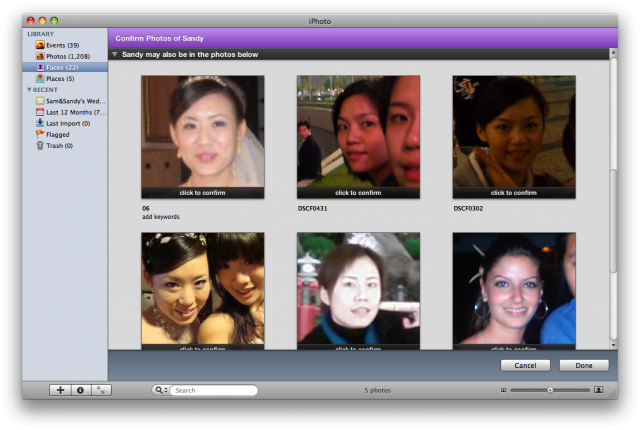Click the 'Places (5)' label
The height and width of the screenshot is (430, 640).
60,79
